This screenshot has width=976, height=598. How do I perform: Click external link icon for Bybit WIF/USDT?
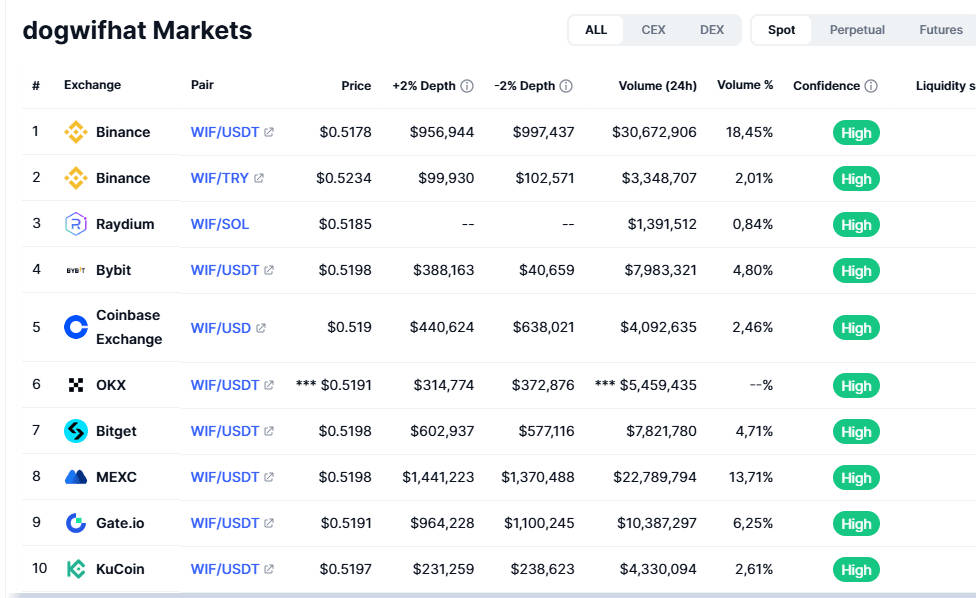(269, 270)
